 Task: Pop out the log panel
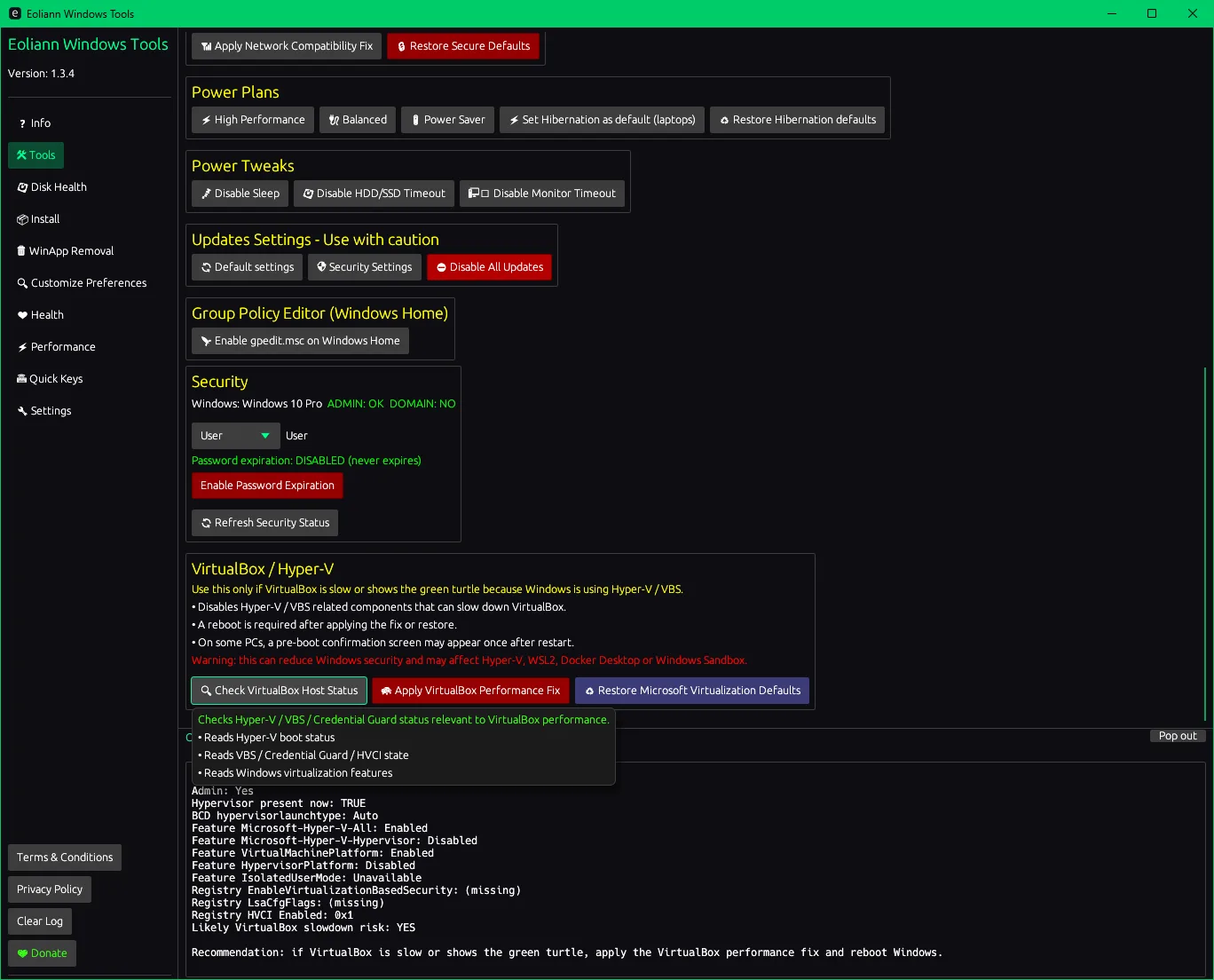point(1177,736)
